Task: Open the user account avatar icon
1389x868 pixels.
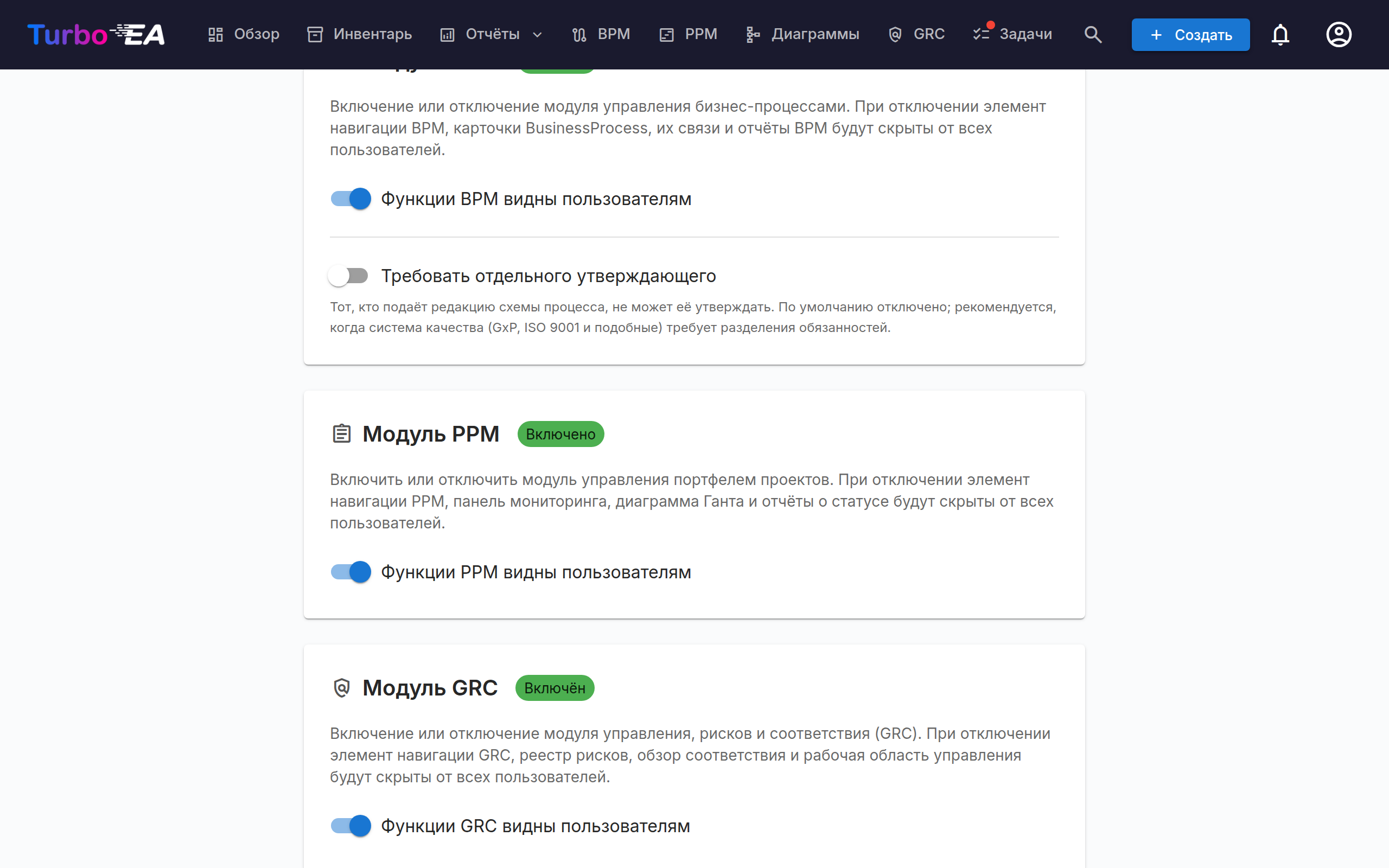Action: (1339, 34)
